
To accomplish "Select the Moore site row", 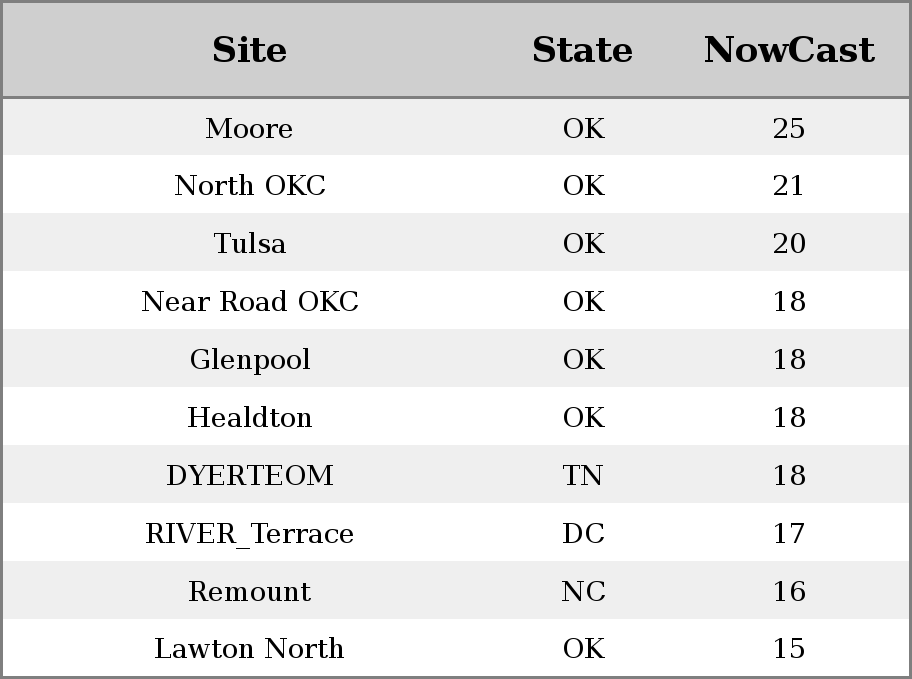I will (x=456, y=127).
